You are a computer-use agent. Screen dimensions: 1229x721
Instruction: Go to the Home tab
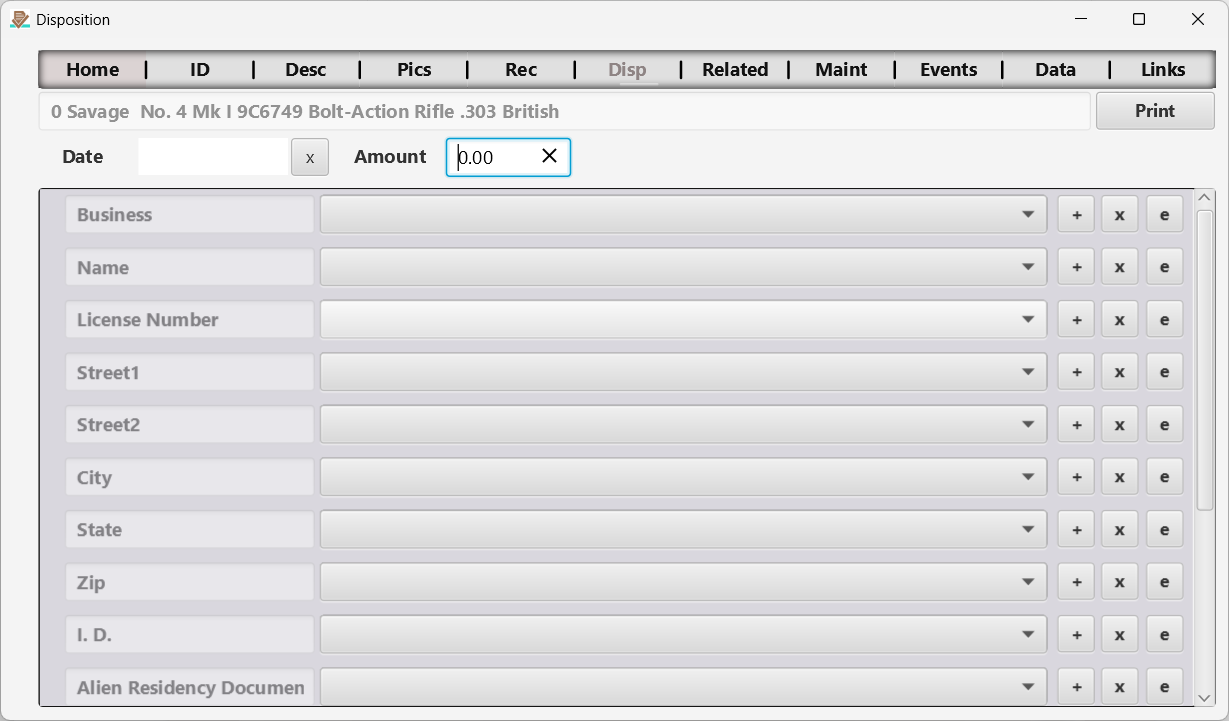click(93, 69)
